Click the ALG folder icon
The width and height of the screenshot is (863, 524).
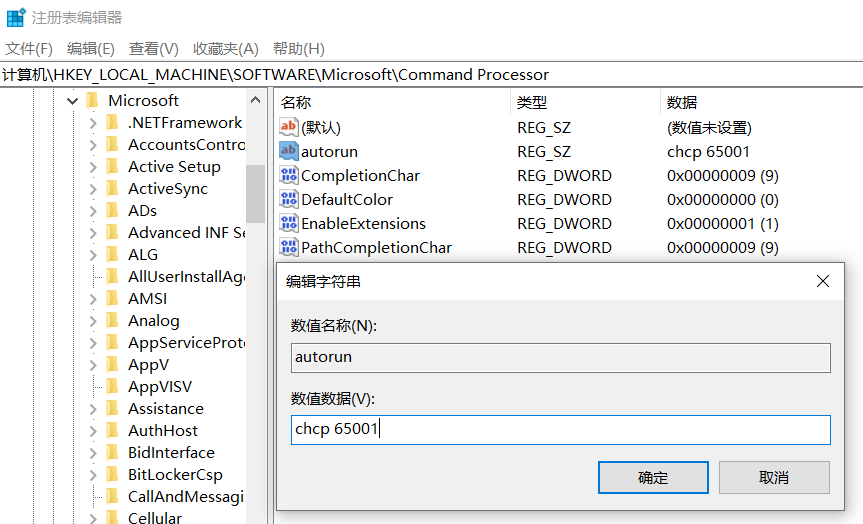click(x=112, y=254)
